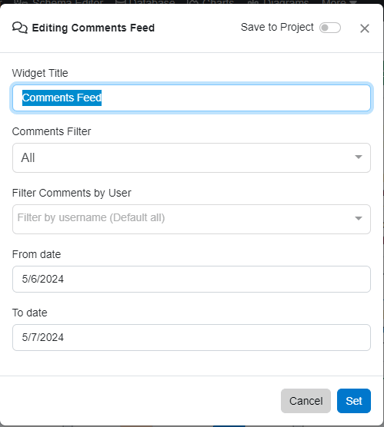The height and width of the screenshot is (427, 384).
Task: Open the Comments Filter dropdown showing All
Action: click(x=191, y=158)
